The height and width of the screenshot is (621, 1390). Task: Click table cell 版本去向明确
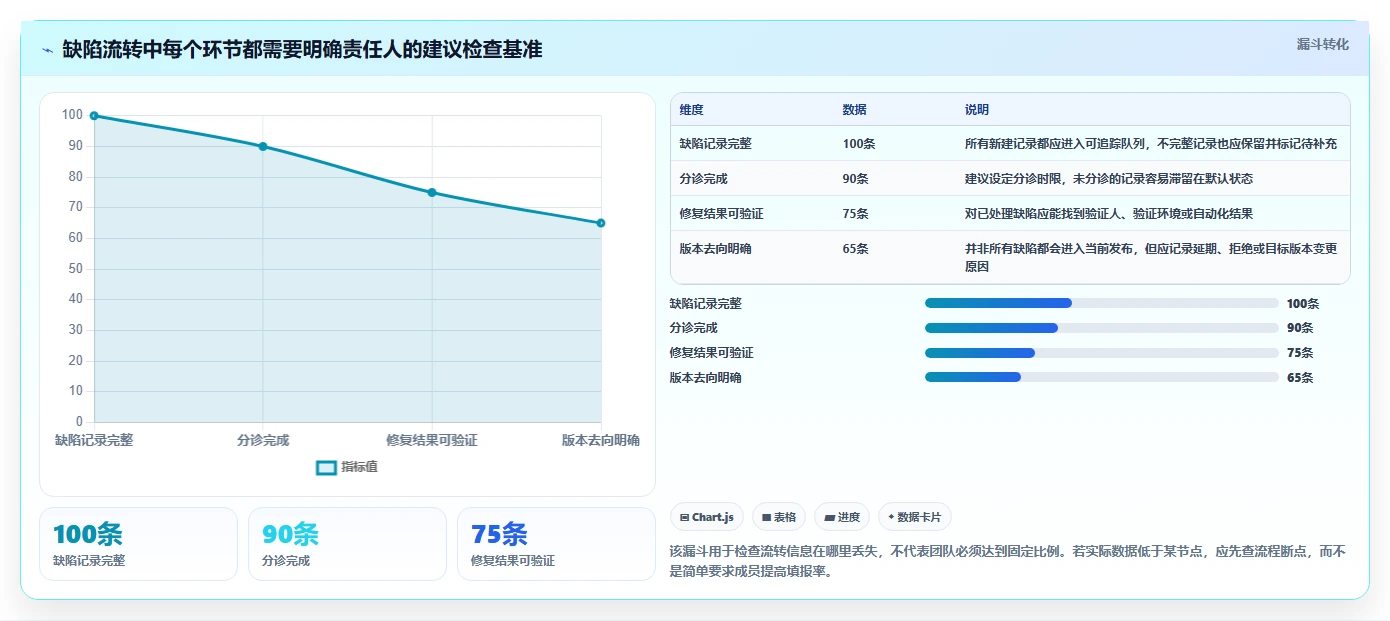[715, 249]
